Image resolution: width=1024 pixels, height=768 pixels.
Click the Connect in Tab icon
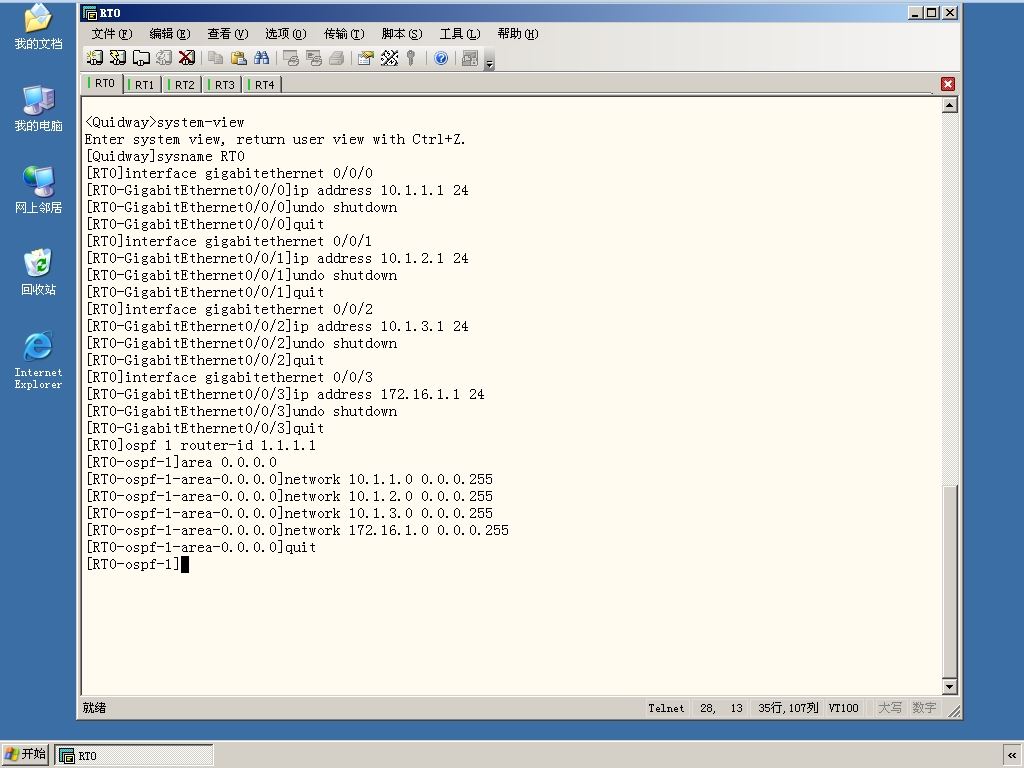pos(141,58)
